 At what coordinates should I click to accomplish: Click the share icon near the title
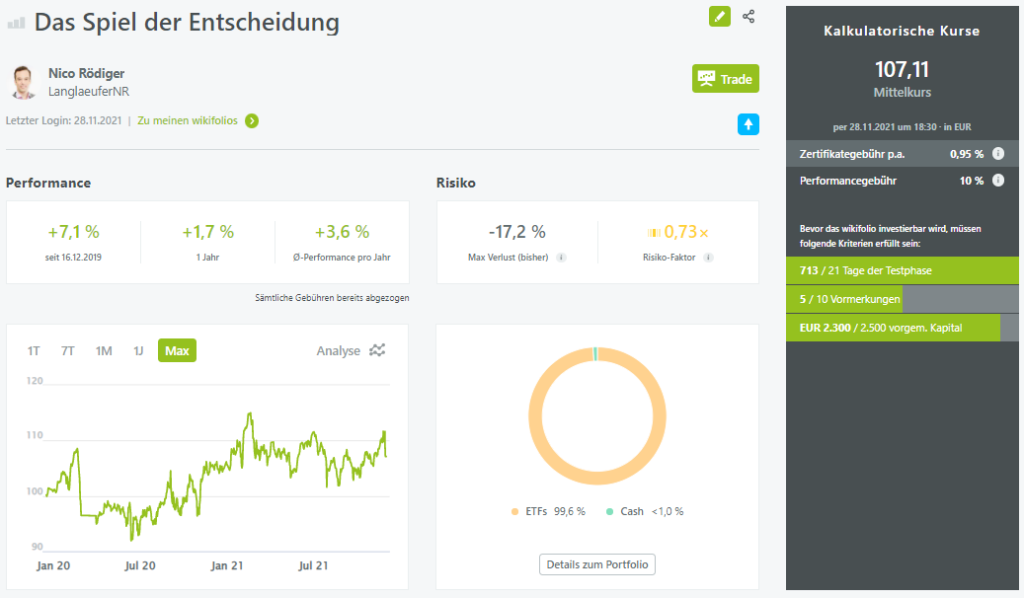(x=749, y=16)
